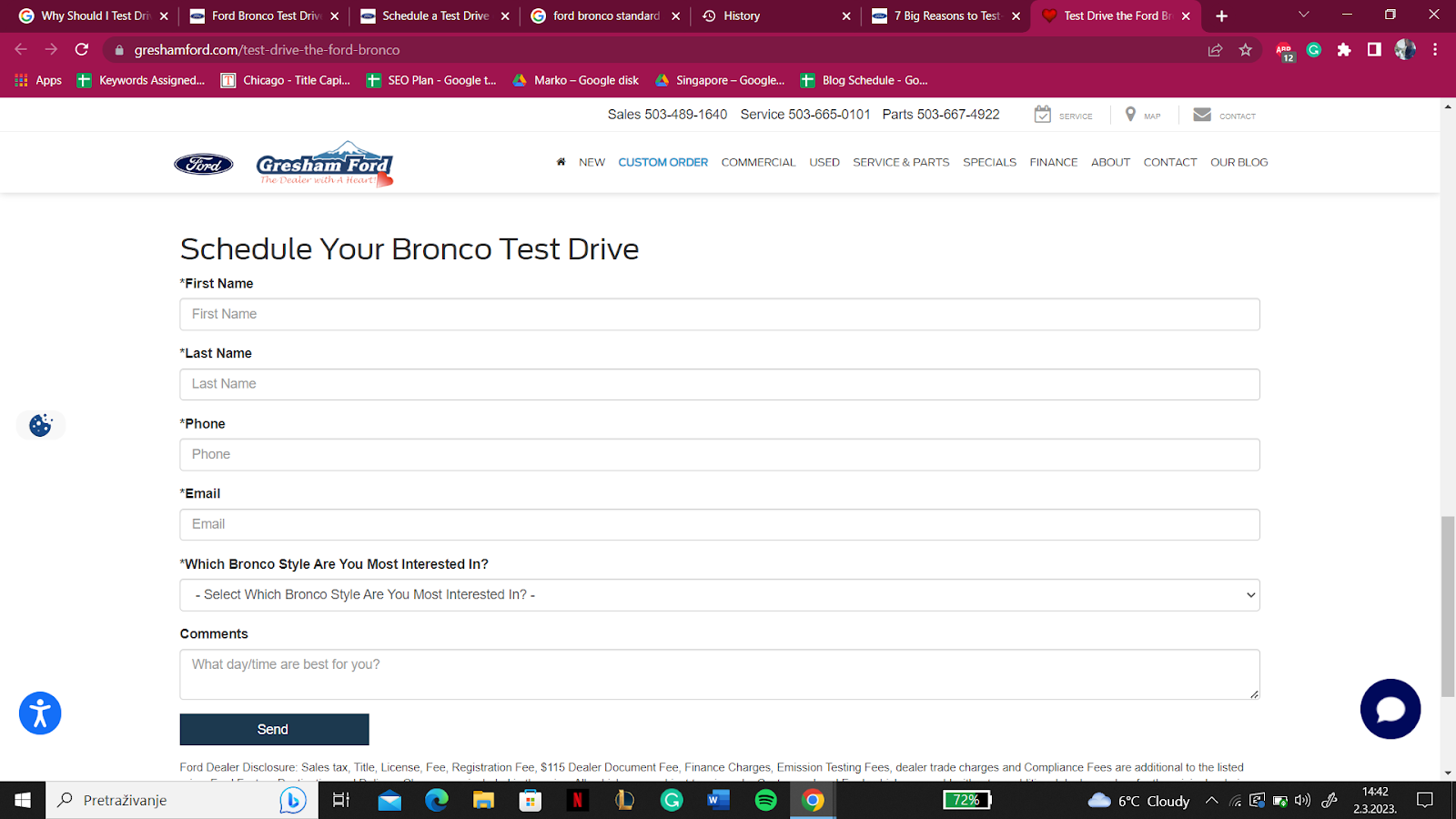Focus the Email input field

pyautogui.click(x=720, y=524)
